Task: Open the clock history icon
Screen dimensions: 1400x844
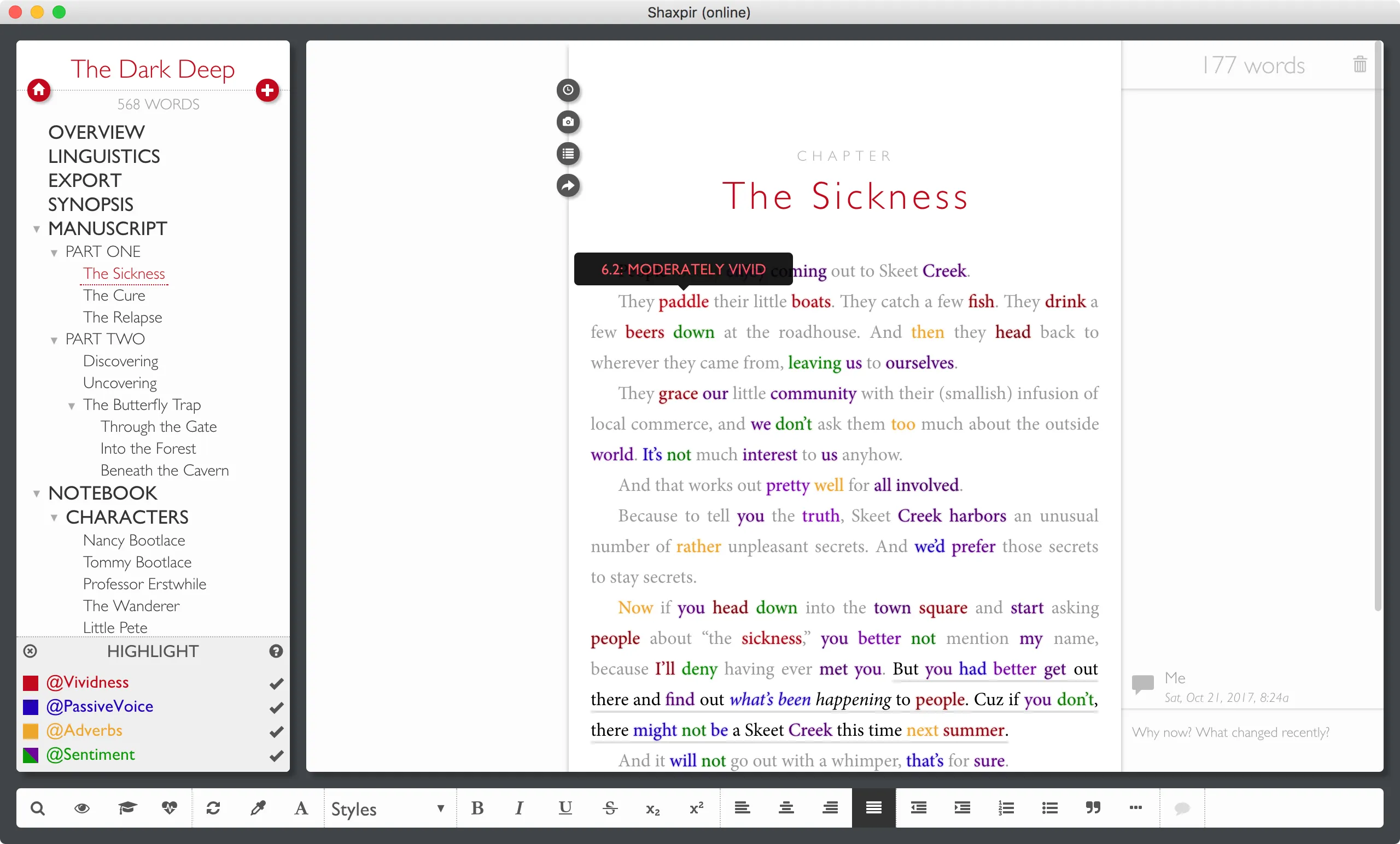Action: point(568,90)
